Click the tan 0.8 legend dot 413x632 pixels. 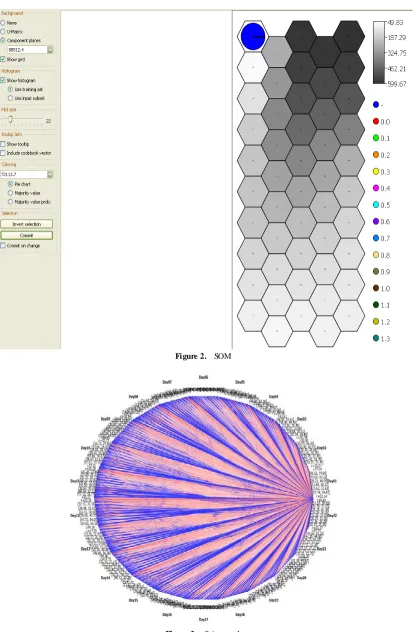[x=376, y=255]
